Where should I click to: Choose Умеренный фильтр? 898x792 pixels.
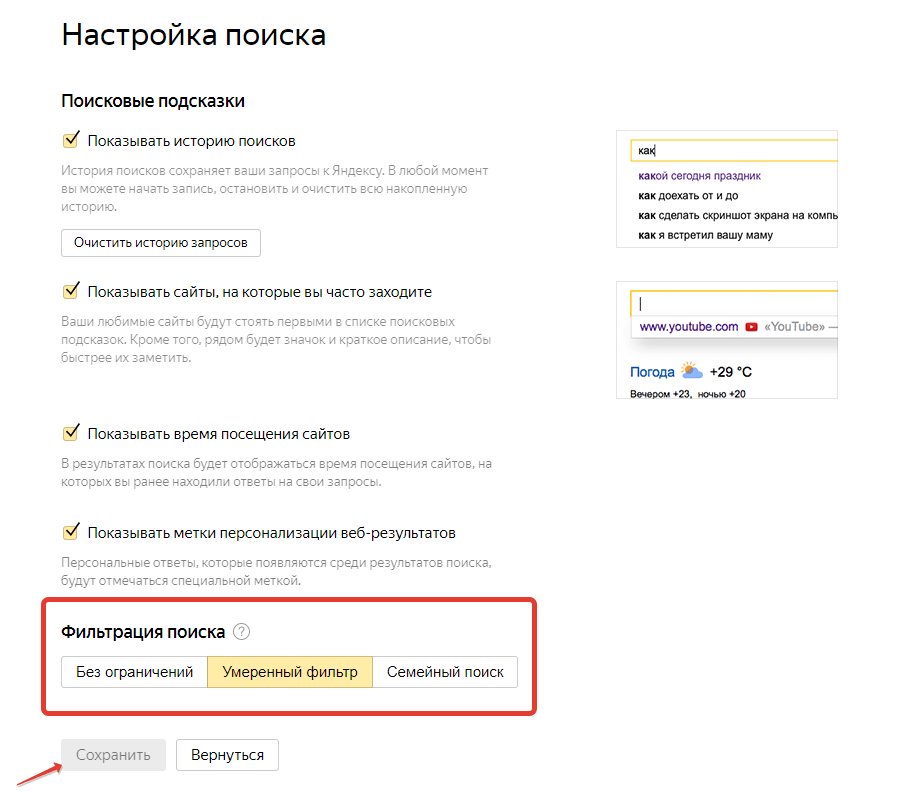coord(290,672)
